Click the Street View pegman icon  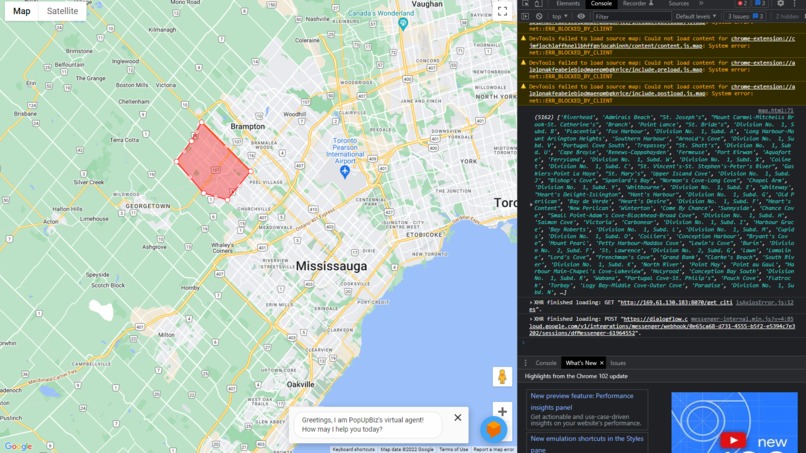pyautogui.click(x=502, y=377)
